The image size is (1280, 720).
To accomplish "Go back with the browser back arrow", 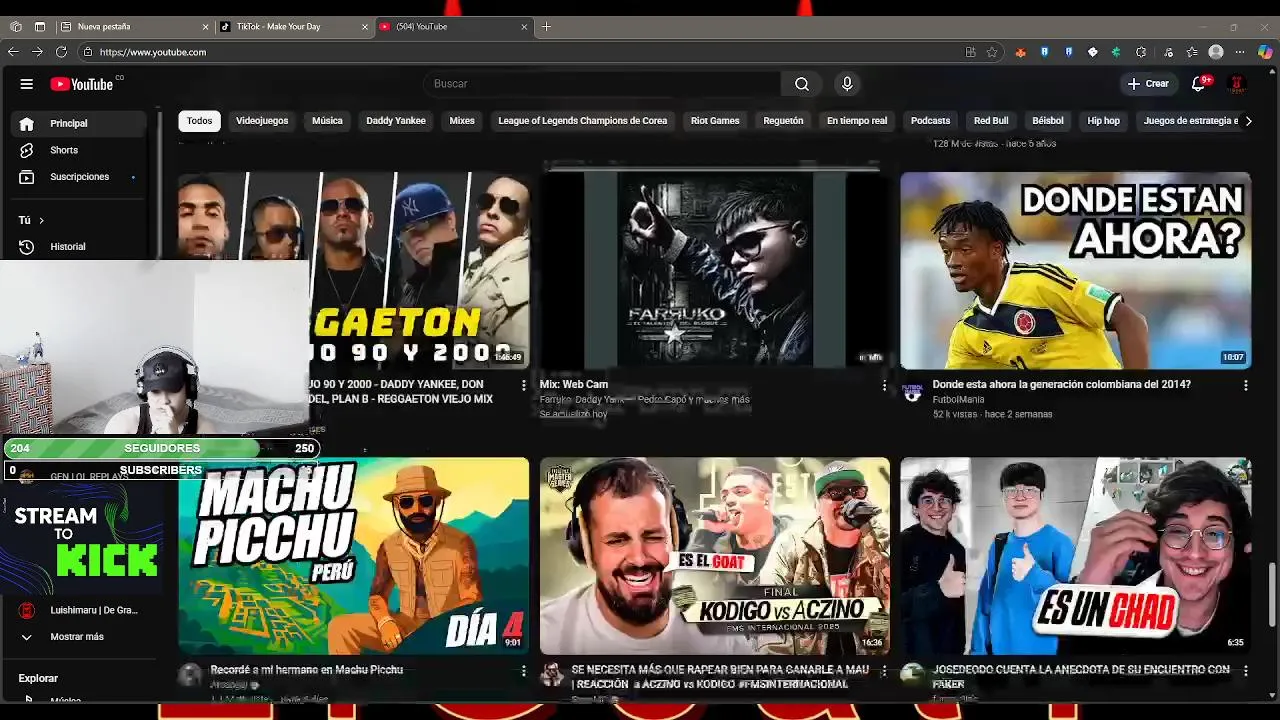I will 13,52.
